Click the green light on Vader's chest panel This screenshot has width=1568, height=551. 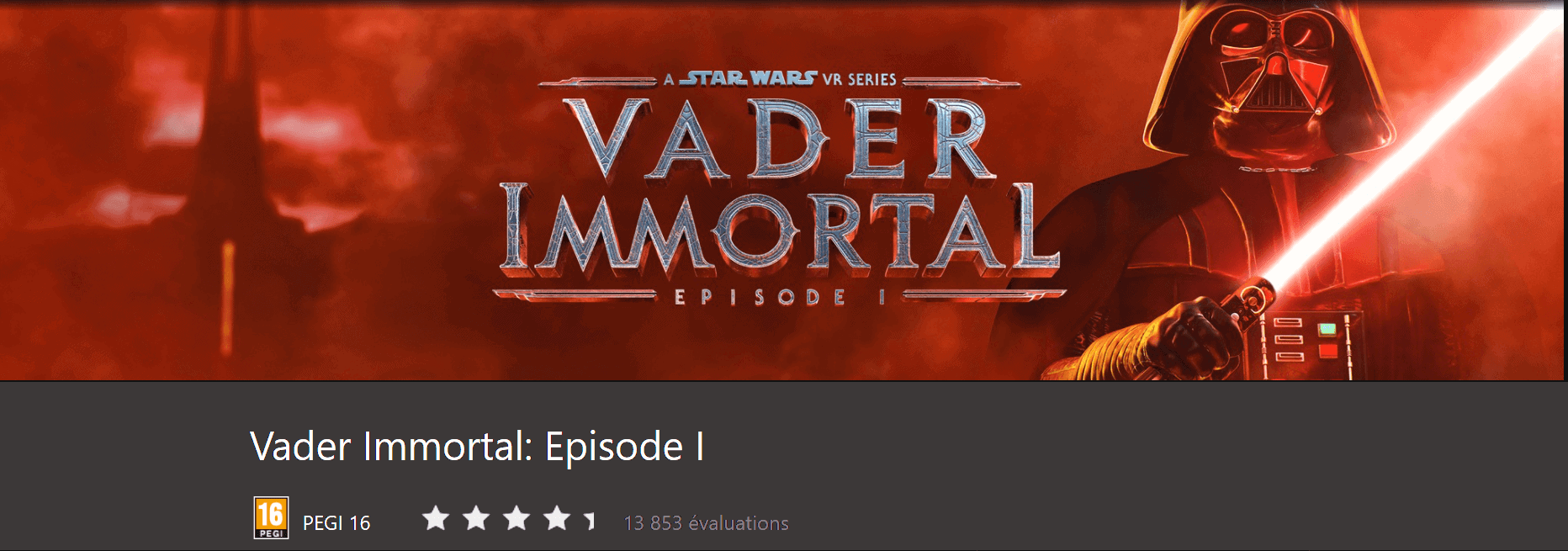pyautogui.click(x=1327, y=328)
